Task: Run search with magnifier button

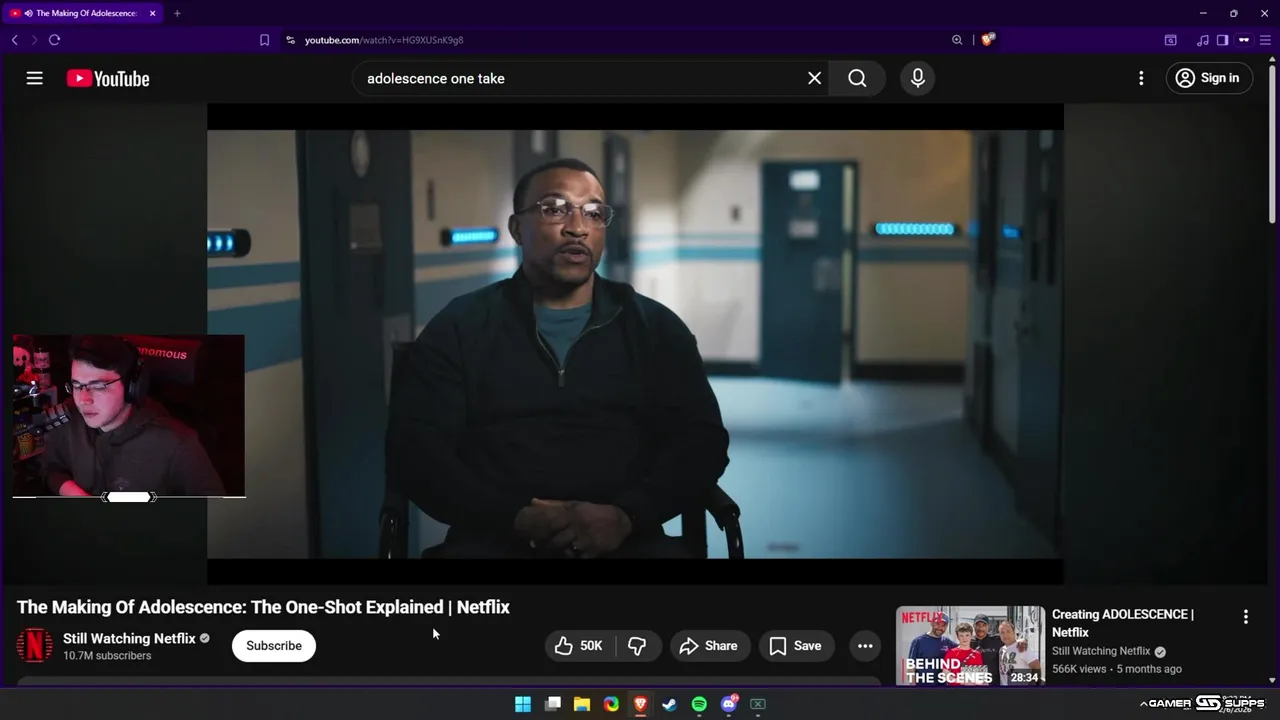Action: pyautogui.click(x=857, y=78)
